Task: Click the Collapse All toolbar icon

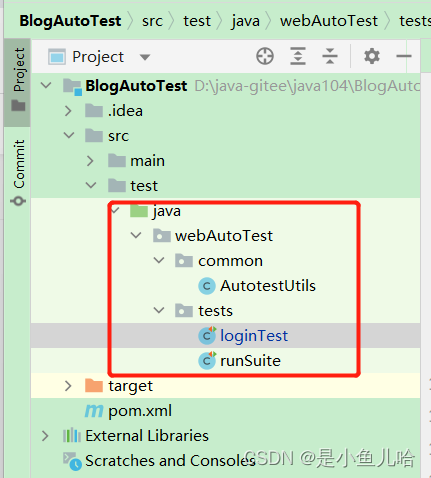Action: (330, 56)
